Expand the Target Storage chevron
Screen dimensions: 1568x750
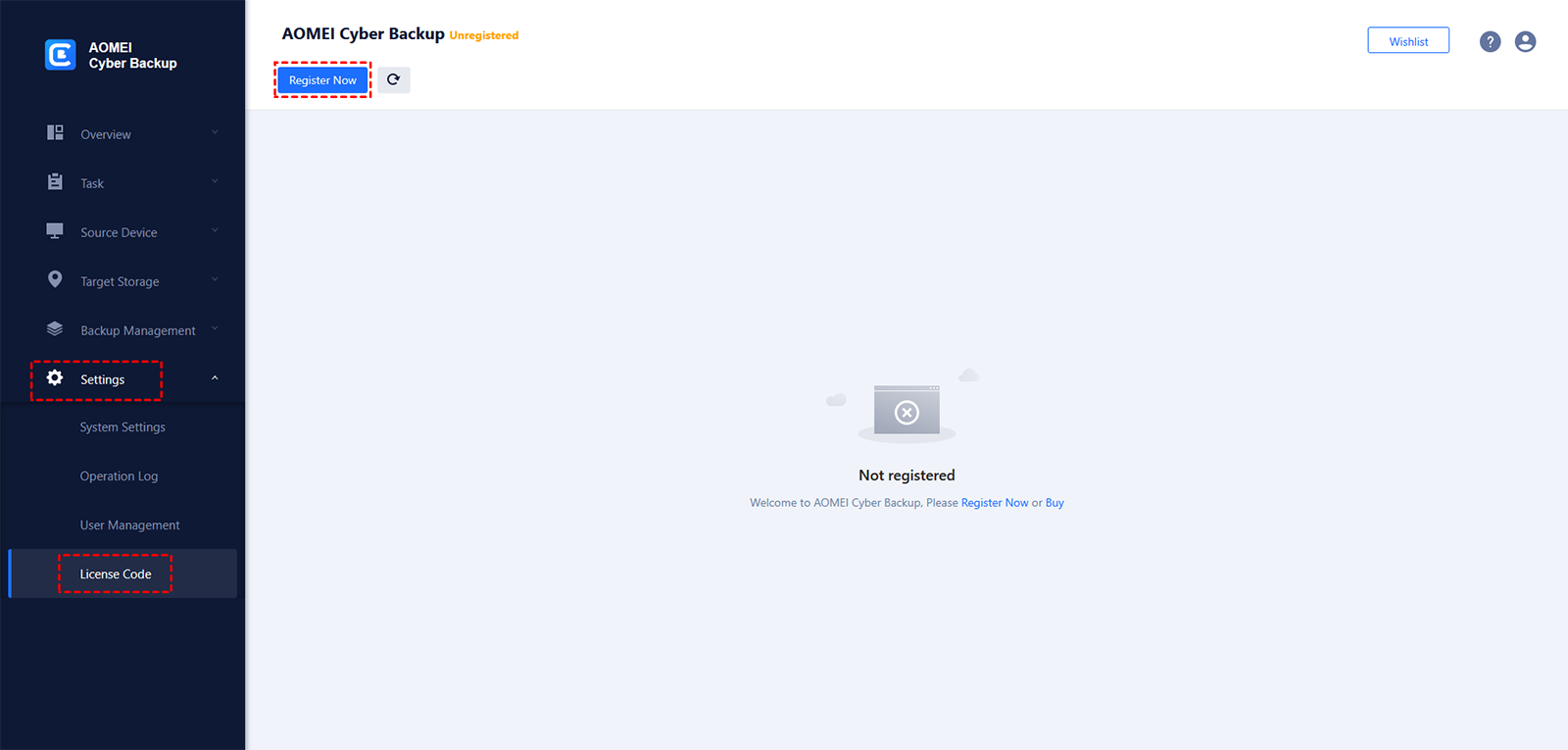215,279
